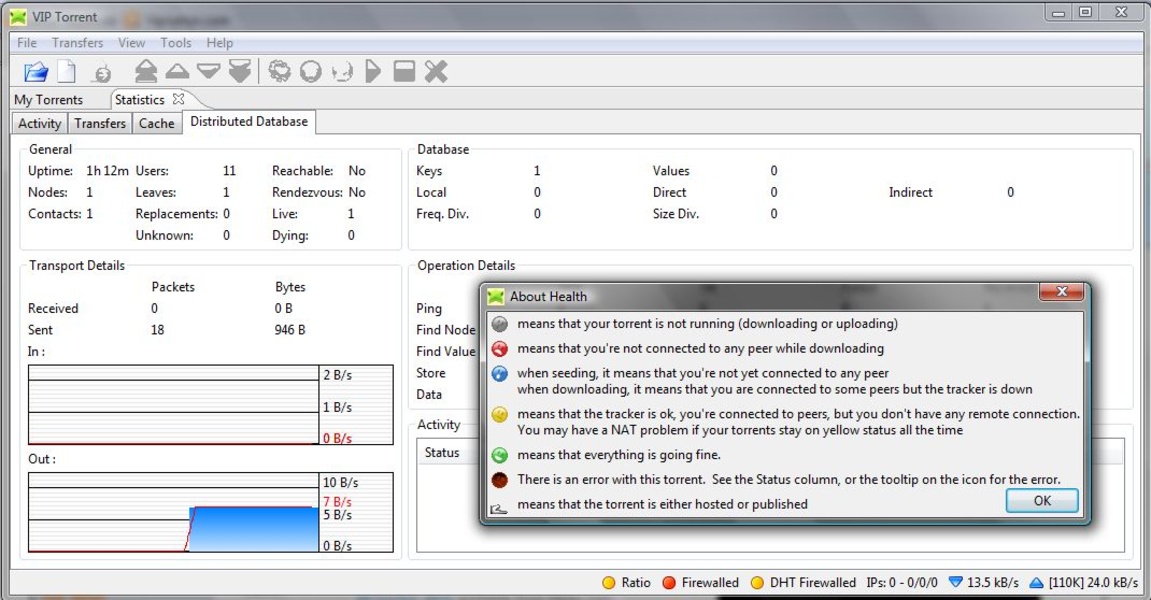This screenshot has width=1151, height=600.
Task: Click the remove X toolbar icon
Action: 435,71
